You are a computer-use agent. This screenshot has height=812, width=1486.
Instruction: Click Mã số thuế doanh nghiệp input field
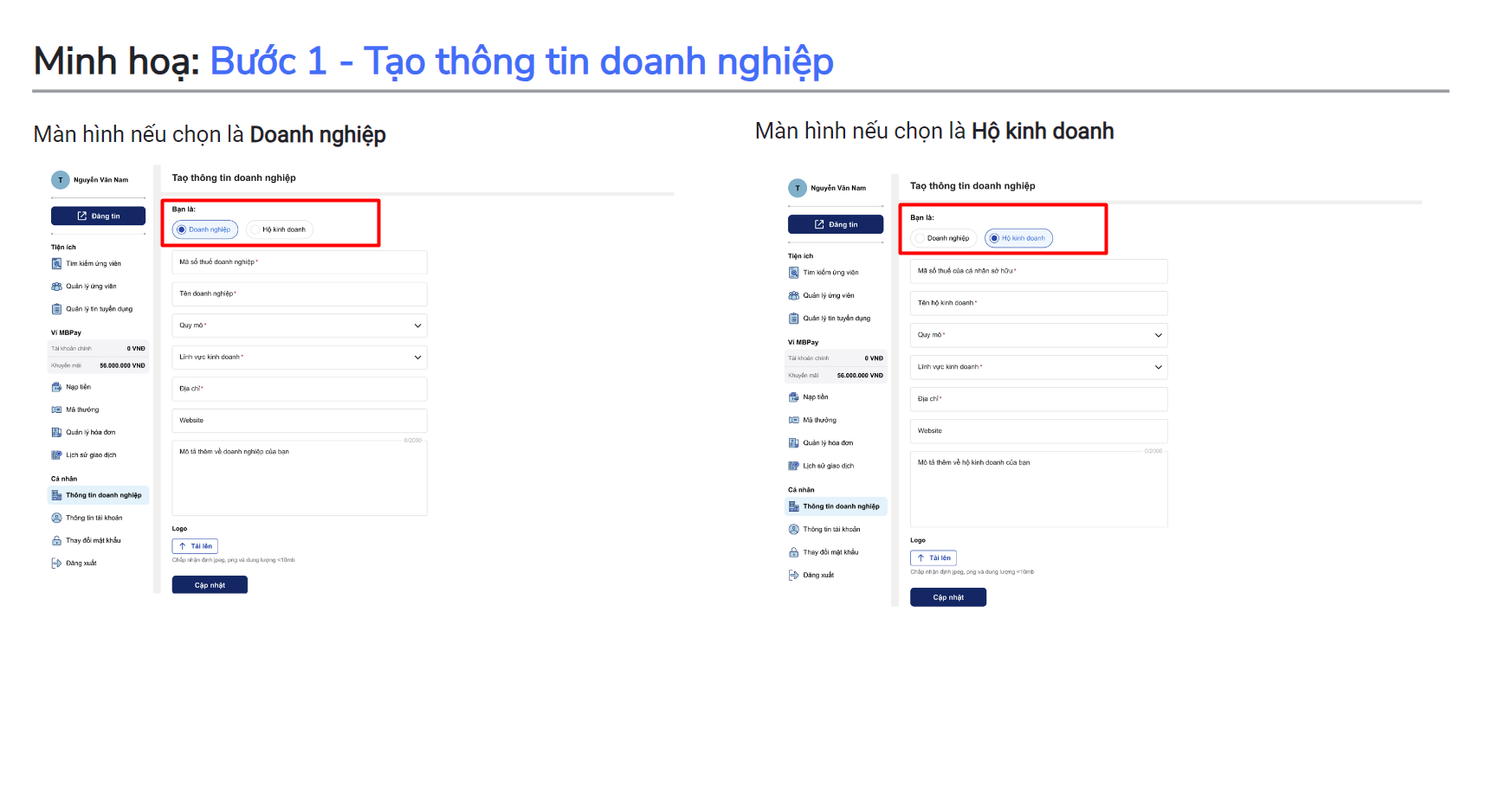tap(300, 262)
